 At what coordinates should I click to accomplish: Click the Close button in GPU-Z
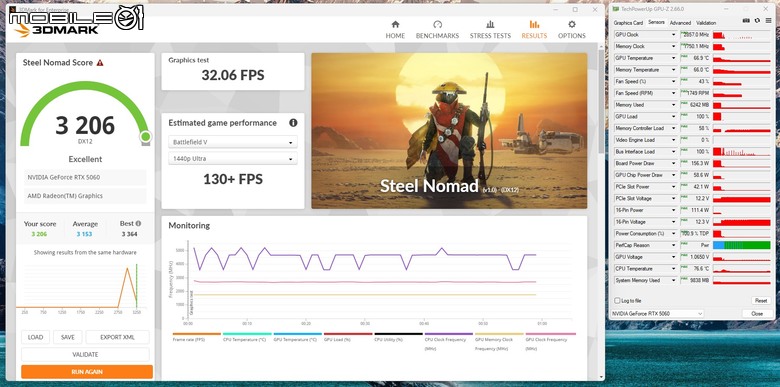pos(757,314)
